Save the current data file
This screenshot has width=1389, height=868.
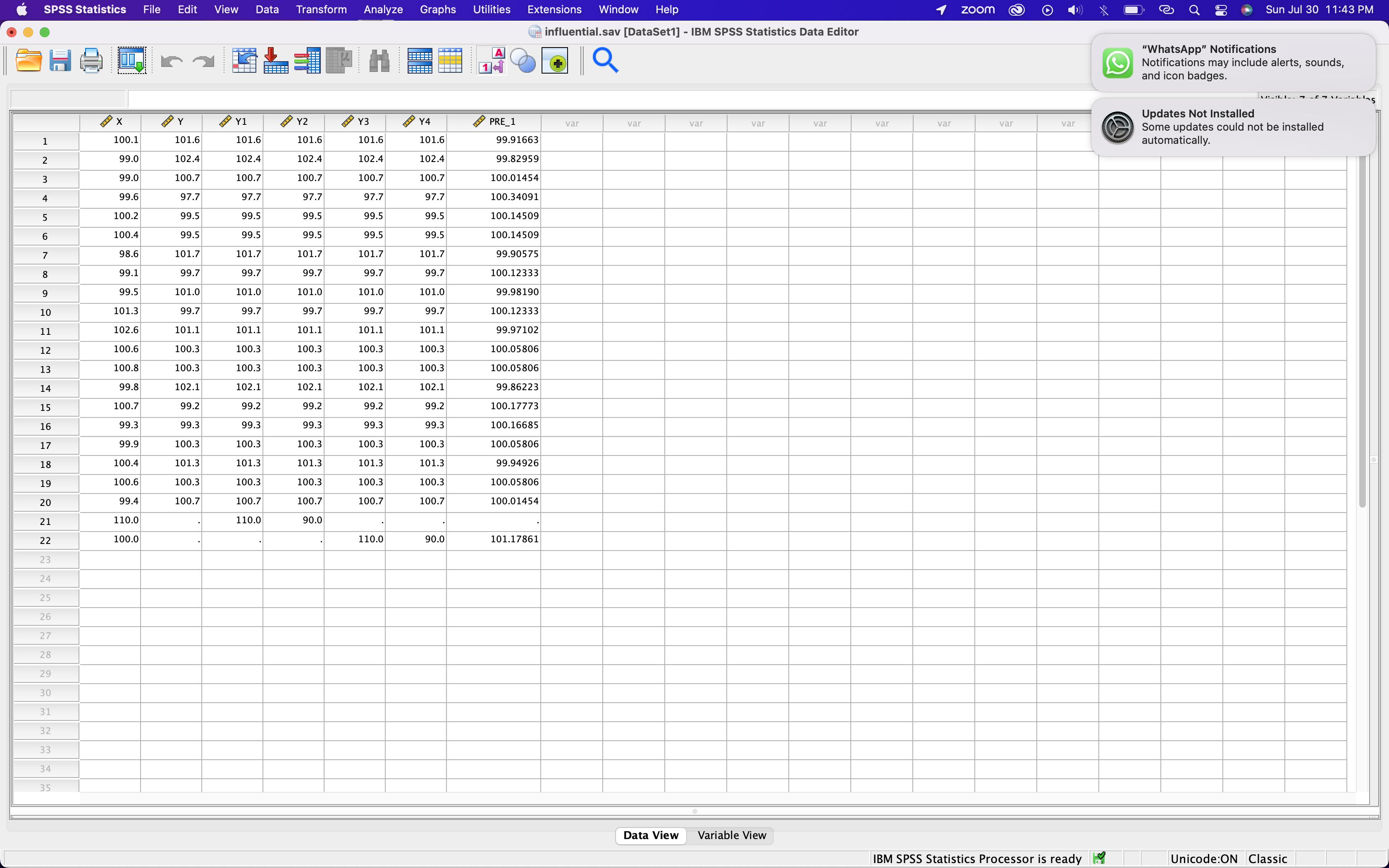coord(60,60)
